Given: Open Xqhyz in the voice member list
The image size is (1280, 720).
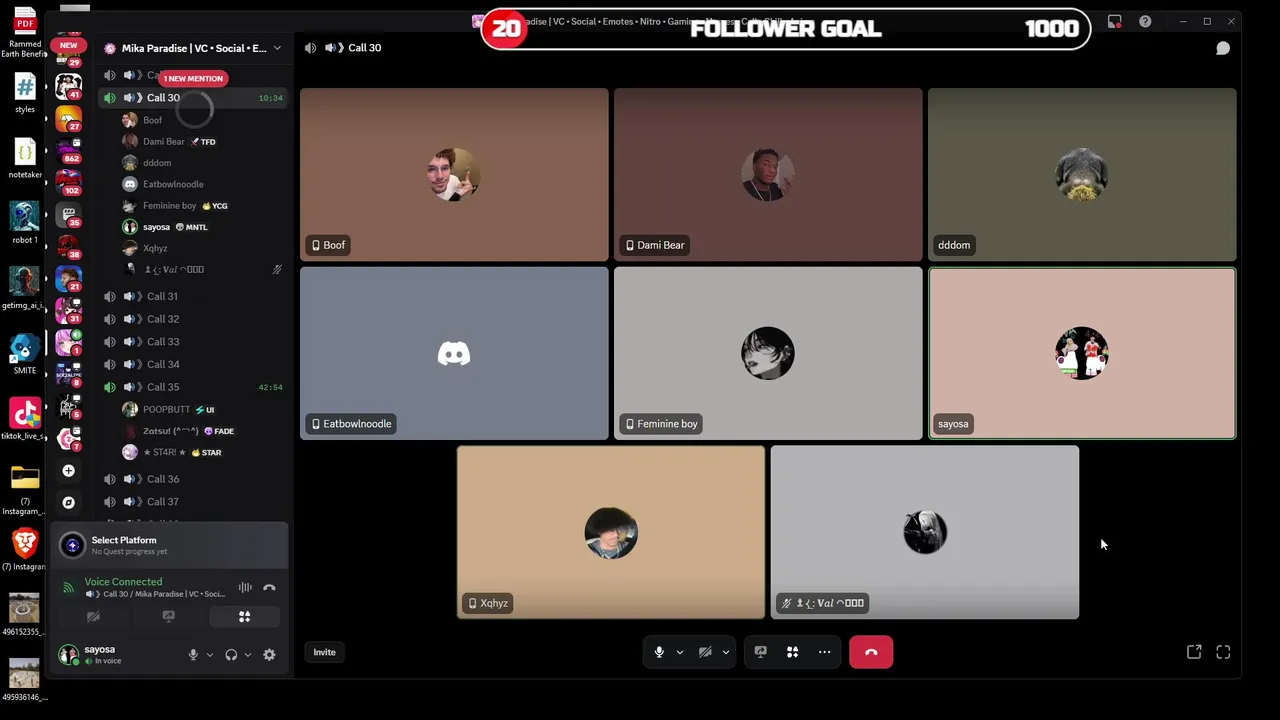Looking at the screenshot, I should click(x=202, y=248).
